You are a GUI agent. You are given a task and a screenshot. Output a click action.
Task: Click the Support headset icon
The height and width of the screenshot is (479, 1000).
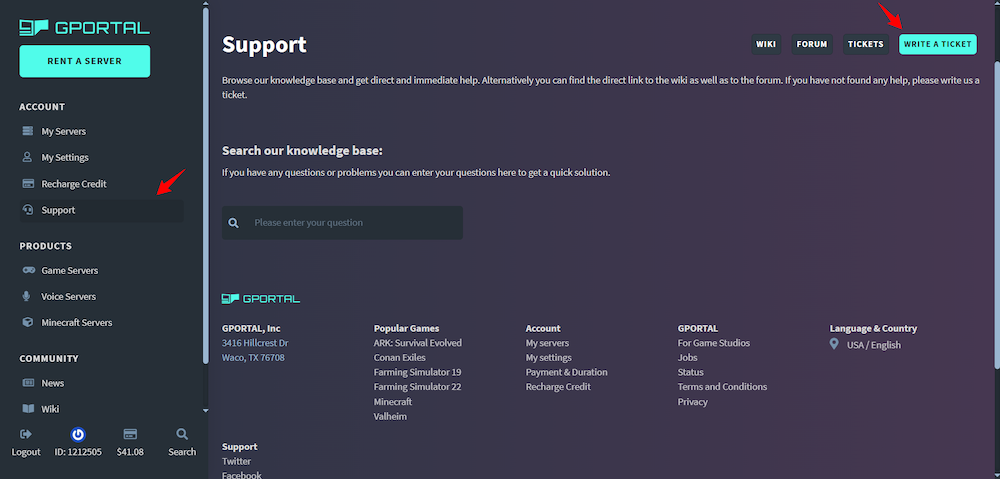pyautogui.click(x=27, y=210)
